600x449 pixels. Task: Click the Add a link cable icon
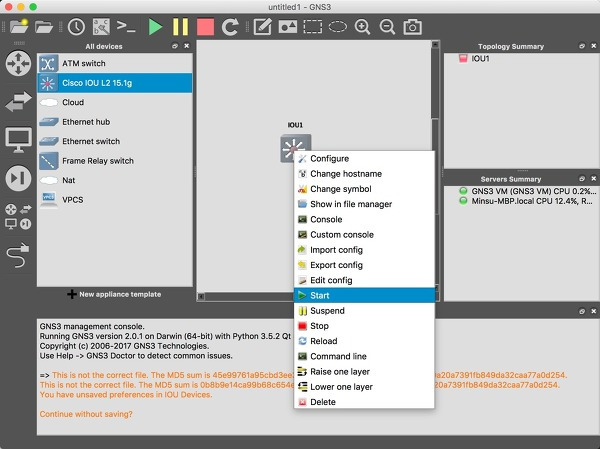[18, 255]
